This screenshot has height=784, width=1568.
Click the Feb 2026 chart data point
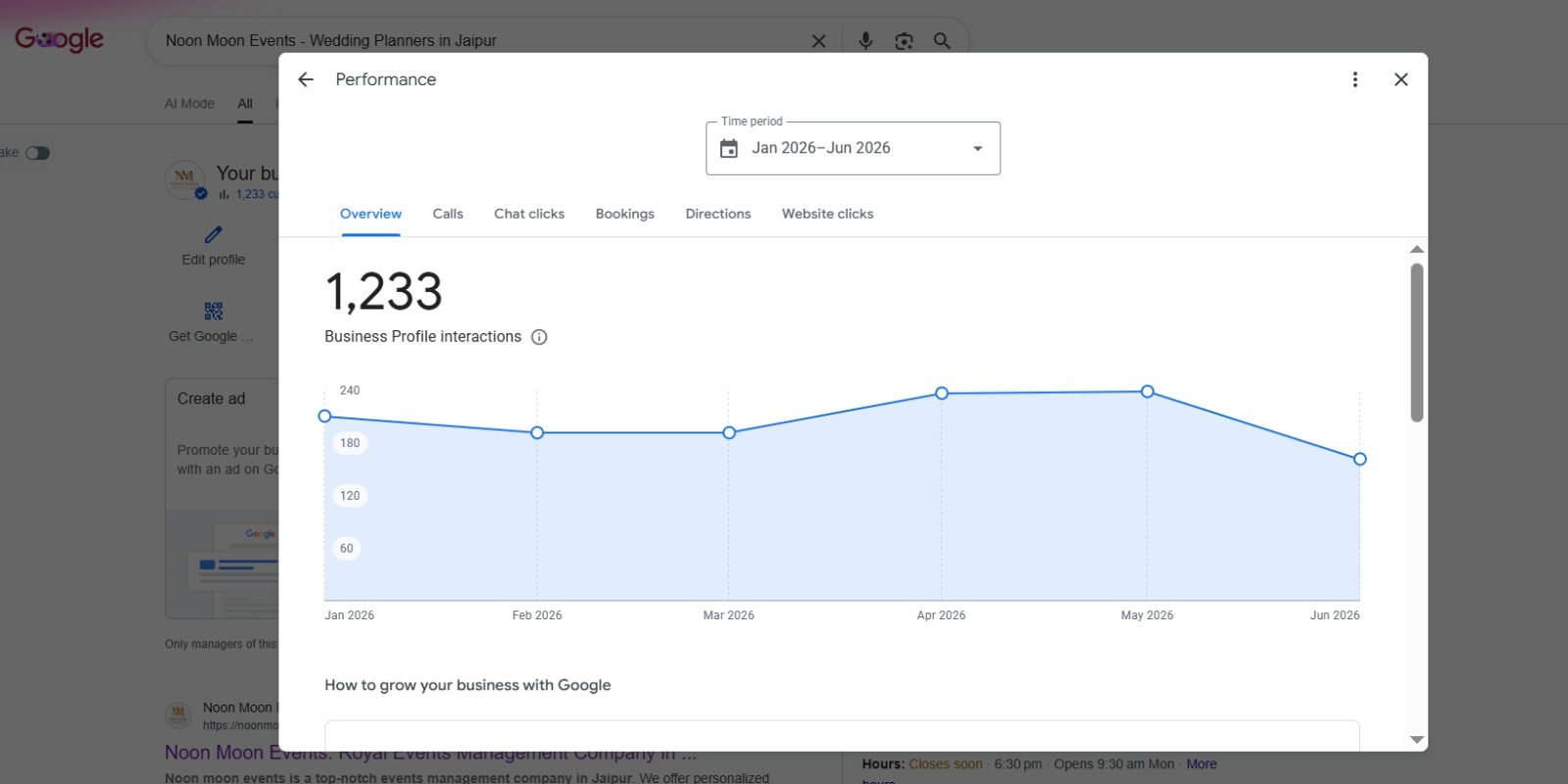point(537,433)
